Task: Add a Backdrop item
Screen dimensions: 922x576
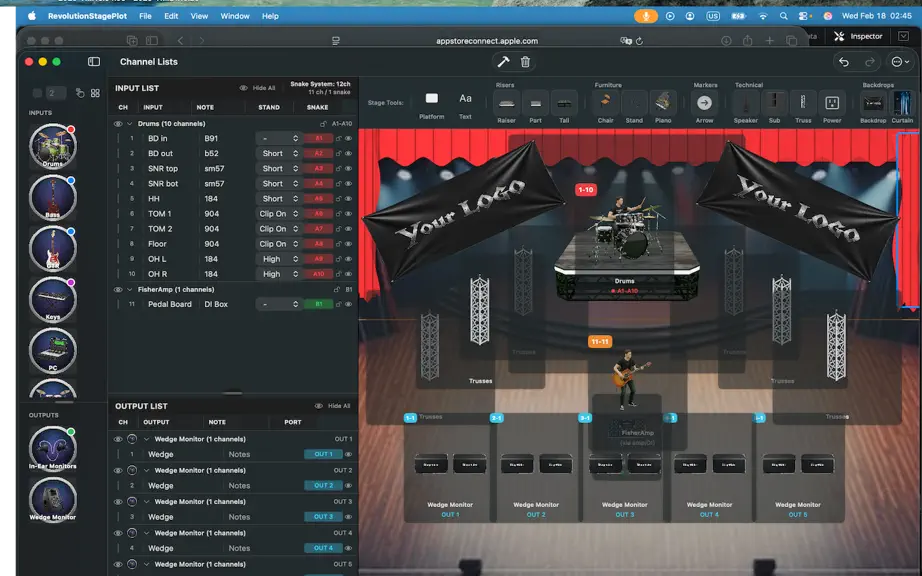Action: point(873,108)
